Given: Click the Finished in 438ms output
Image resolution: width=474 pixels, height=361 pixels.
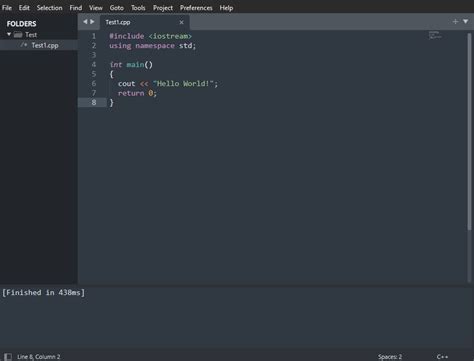Looking at the screenshot, I should [43, 293].
